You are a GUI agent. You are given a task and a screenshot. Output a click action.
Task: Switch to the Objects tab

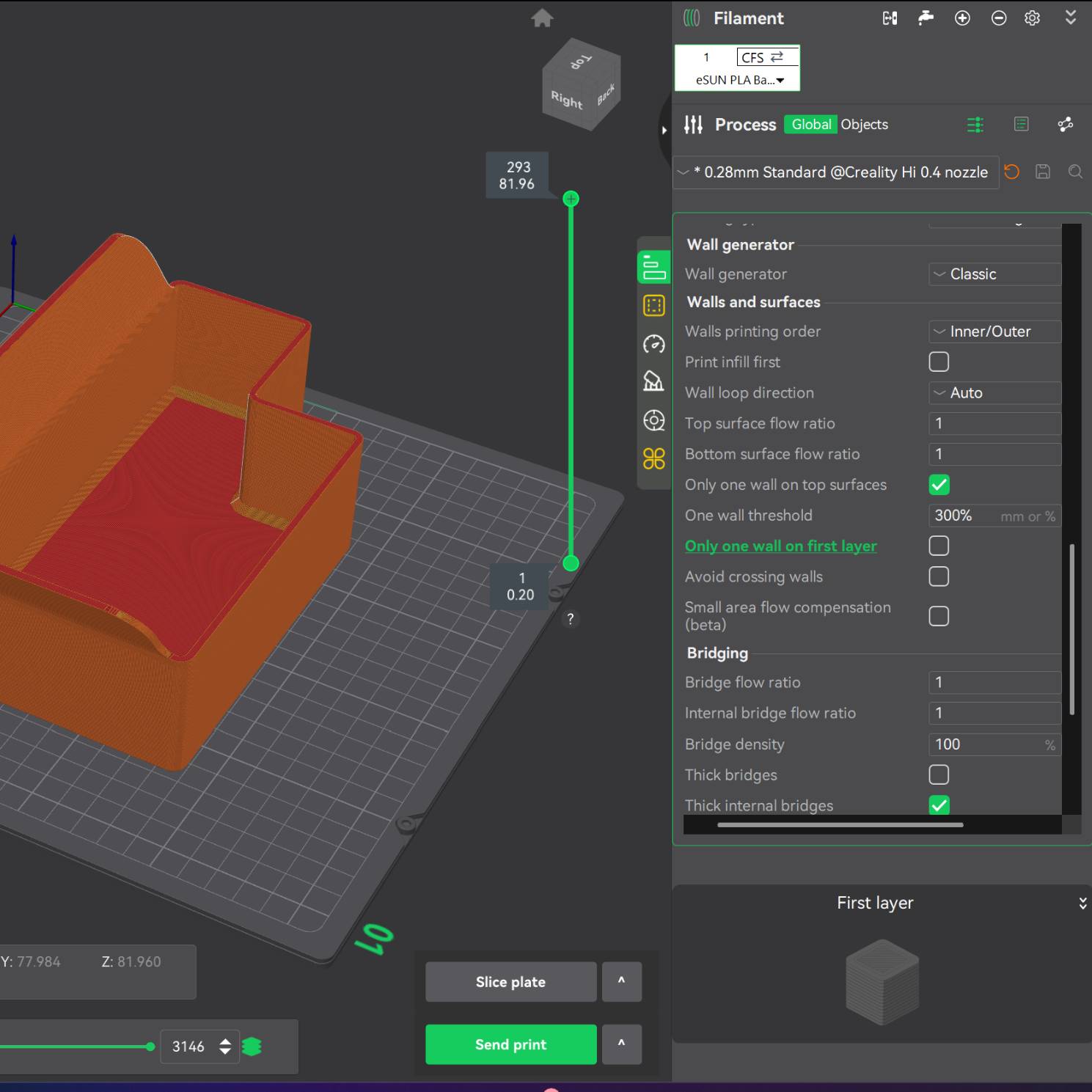[864, 124]
